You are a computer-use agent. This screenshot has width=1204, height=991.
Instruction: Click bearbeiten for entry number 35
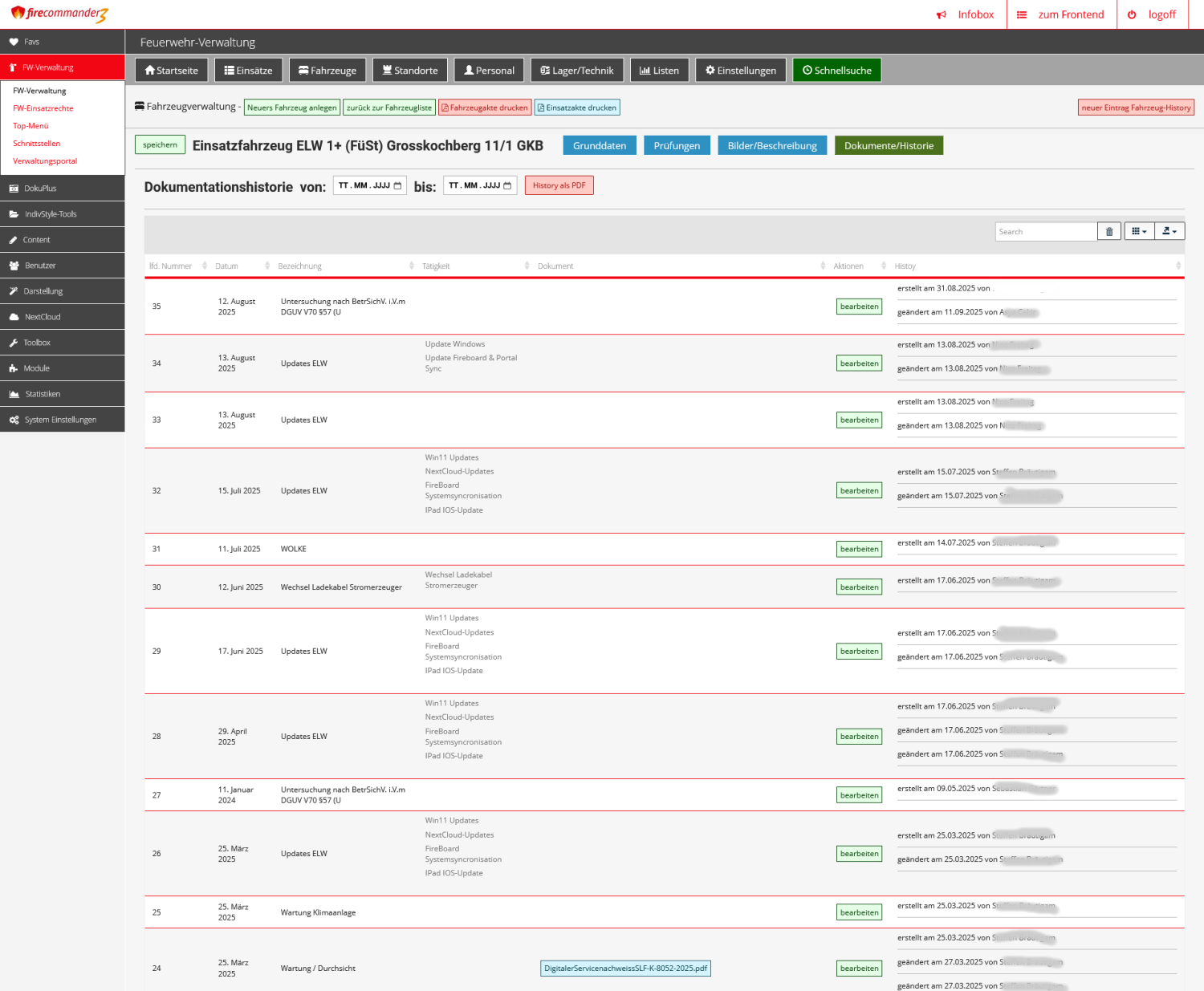pyautogui.click(x=859, y=307)
